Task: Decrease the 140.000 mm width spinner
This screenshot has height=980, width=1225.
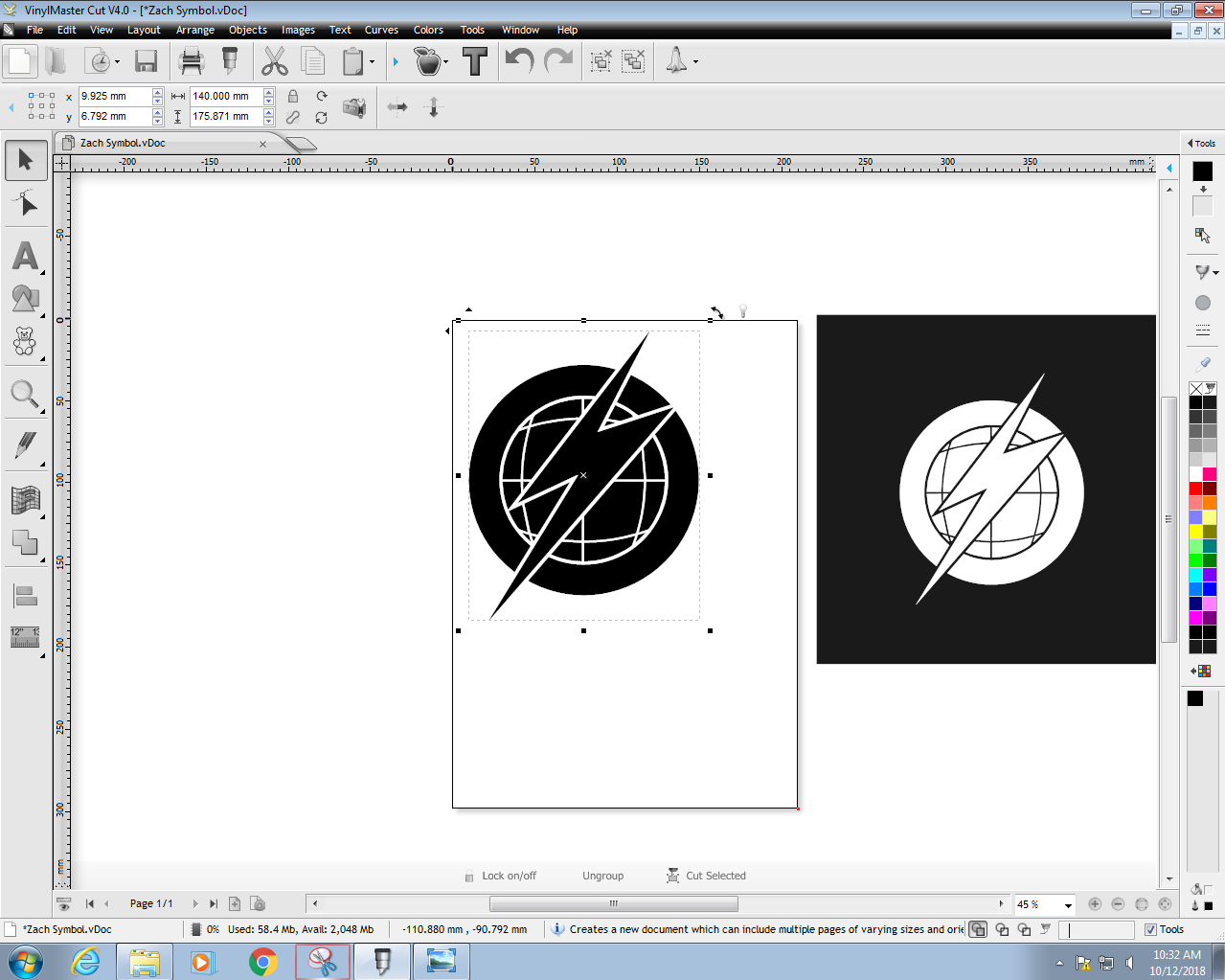Action: pyautogui.click(x=269, y=102)
